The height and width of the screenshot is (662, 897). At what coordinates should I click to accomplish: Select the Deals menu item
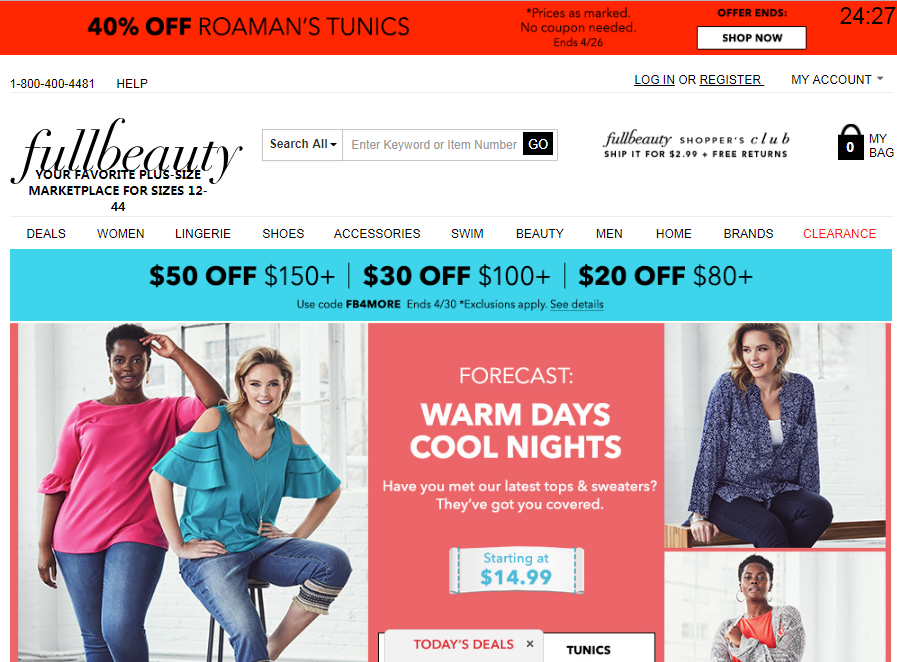point(46,233)
